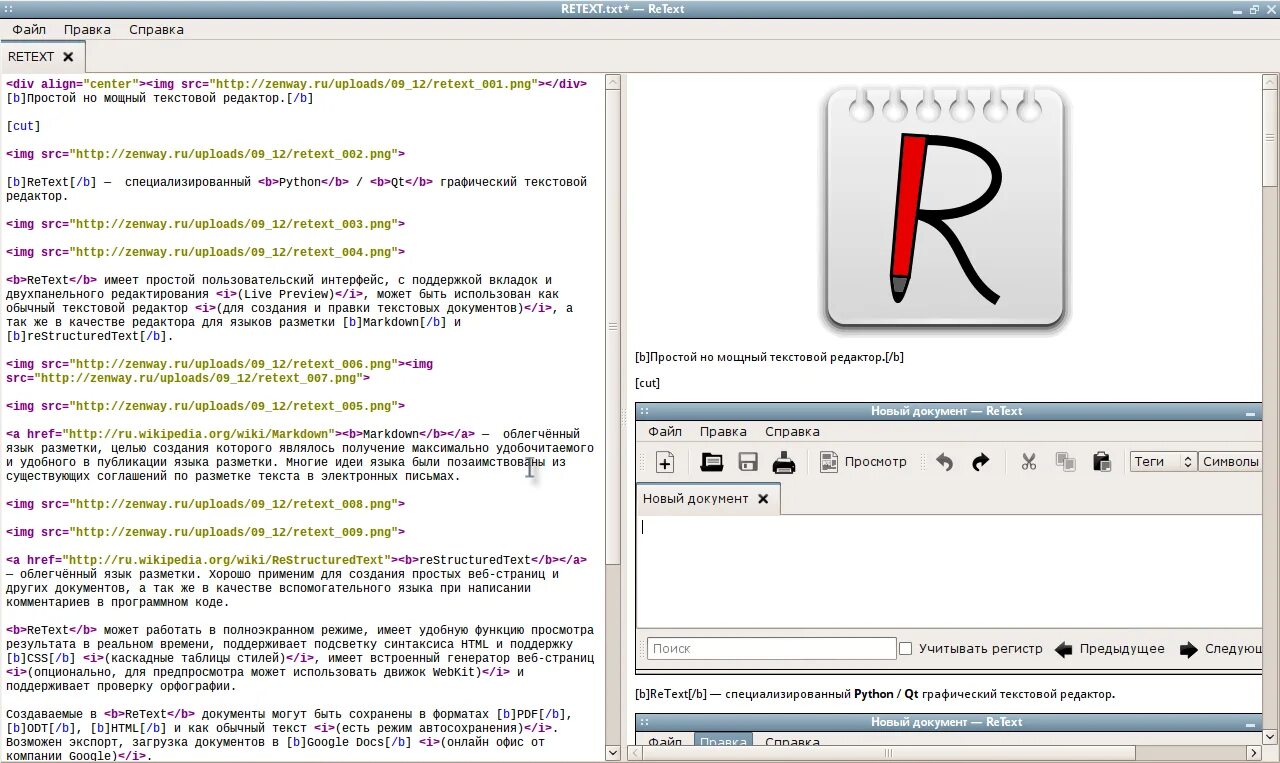Click Файл menu in Новый документ screenshot

(x=665, y=432)
